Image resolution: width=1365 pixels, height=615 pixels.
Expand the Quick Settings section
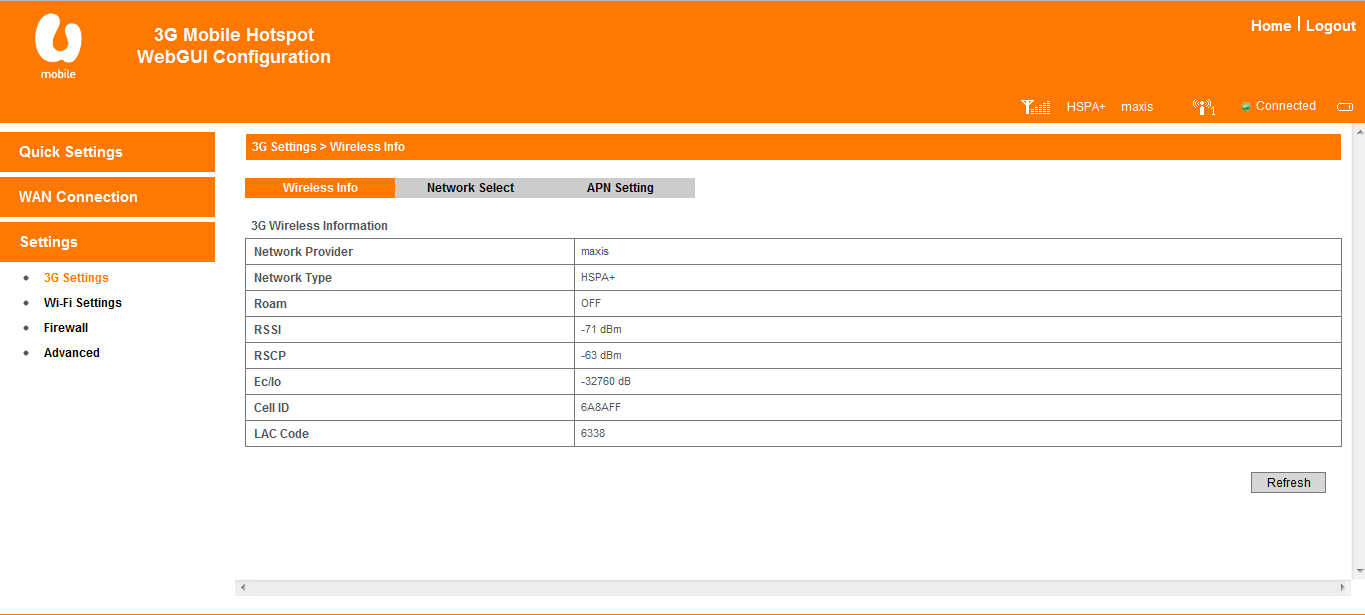coord(108,152)
